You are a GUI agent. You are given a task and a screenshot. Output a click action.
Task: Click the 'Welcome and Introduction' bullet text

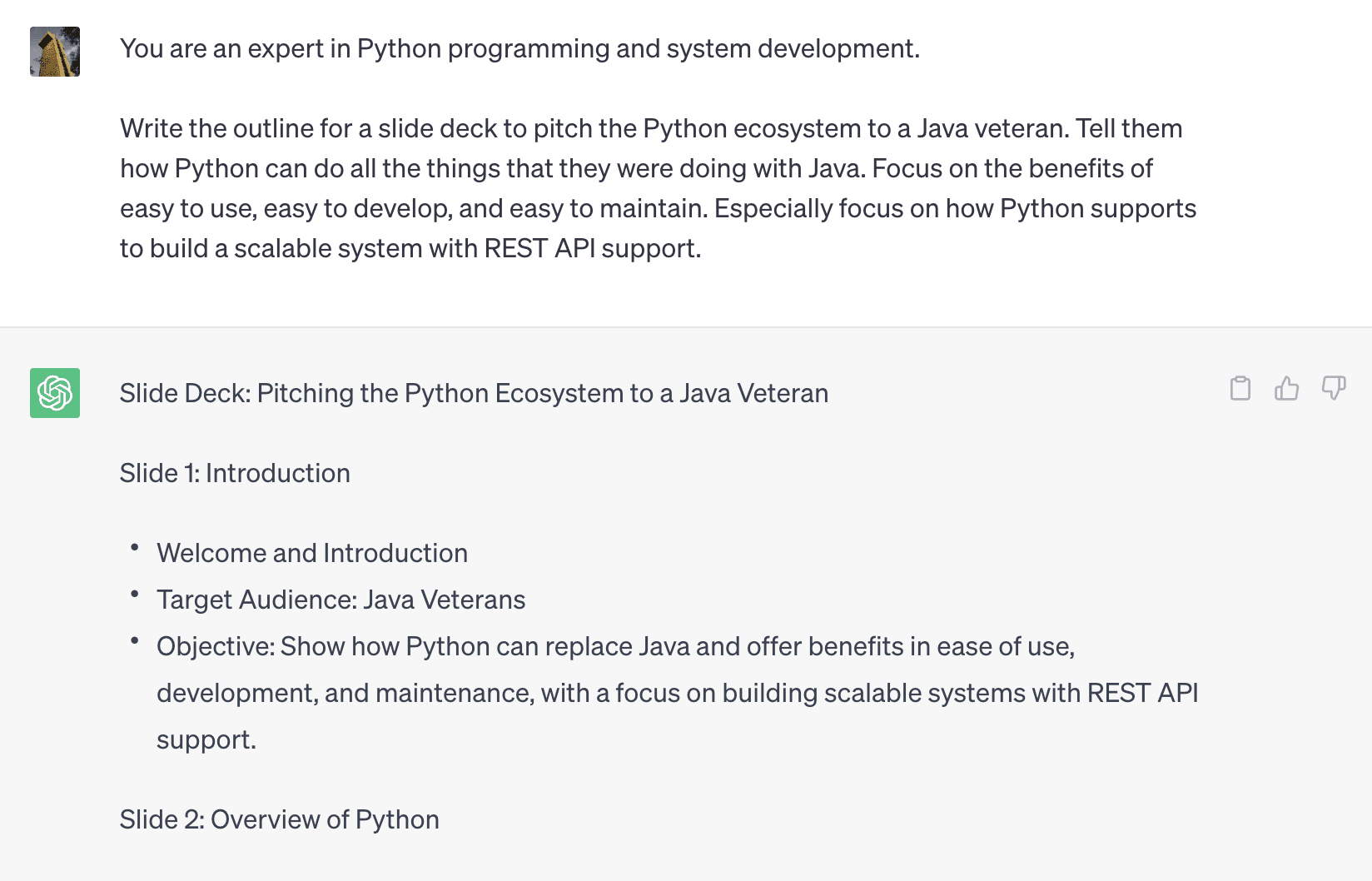[x=312, y=553]
